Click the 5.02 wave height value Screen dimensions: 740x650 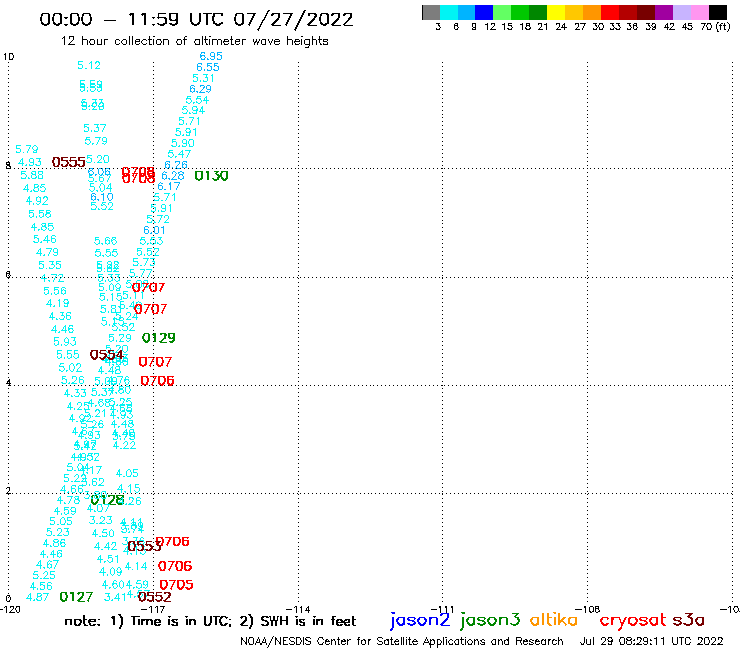(x=70, y=367)
